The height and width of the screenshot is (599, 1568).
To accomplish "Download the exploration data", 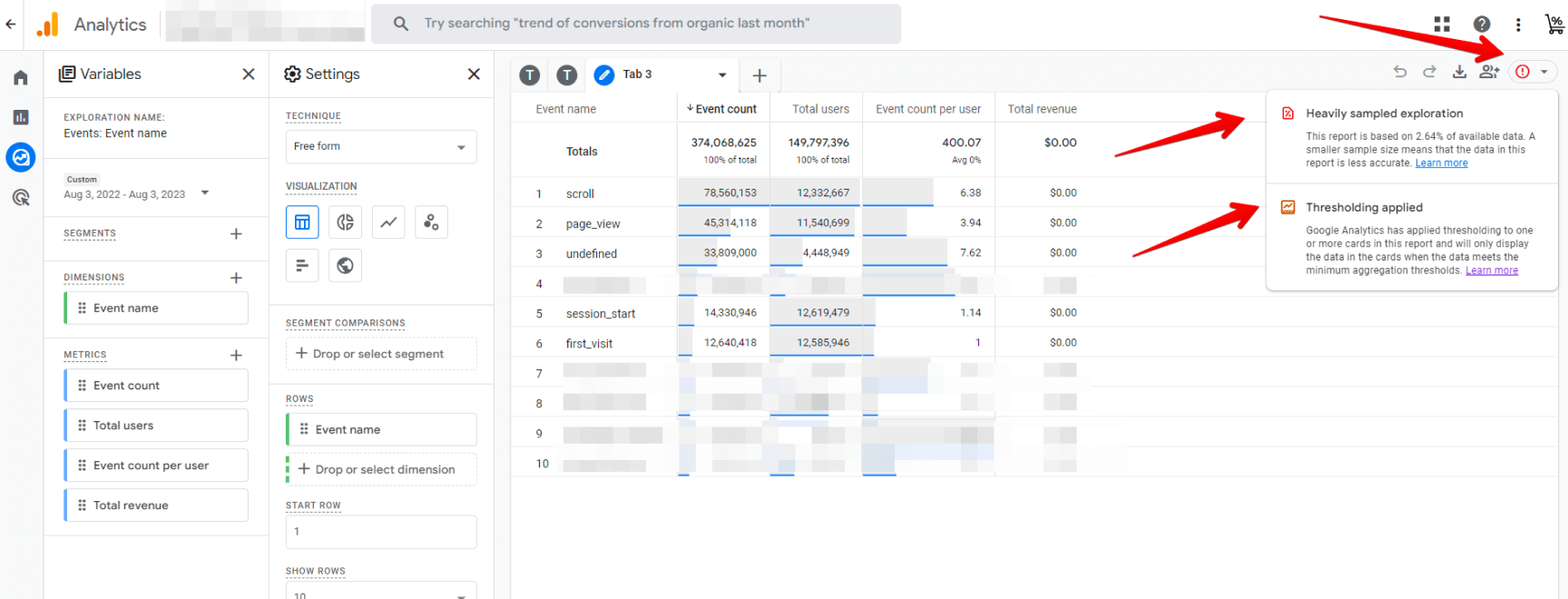I will [1459, 72].
